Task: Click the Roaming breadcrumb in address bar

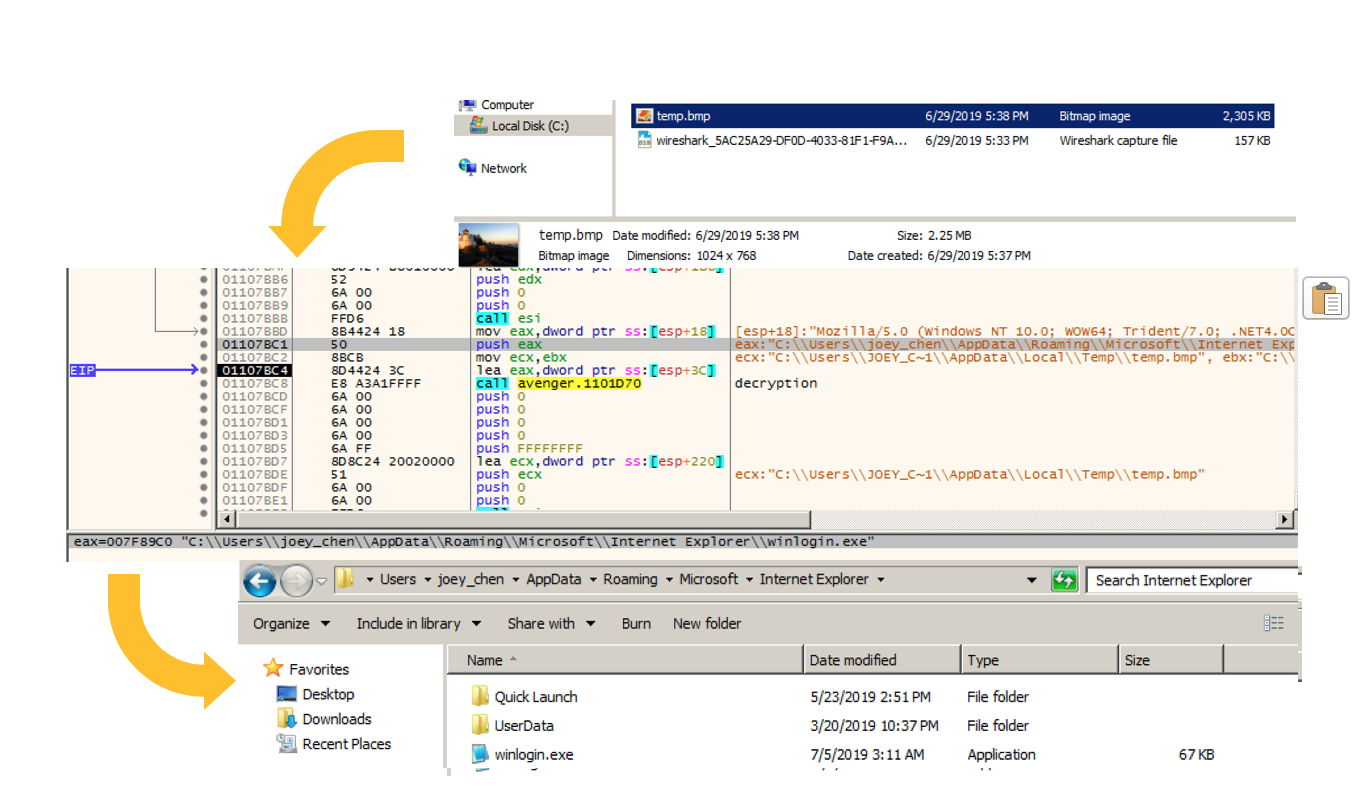Action: (630, 580)
